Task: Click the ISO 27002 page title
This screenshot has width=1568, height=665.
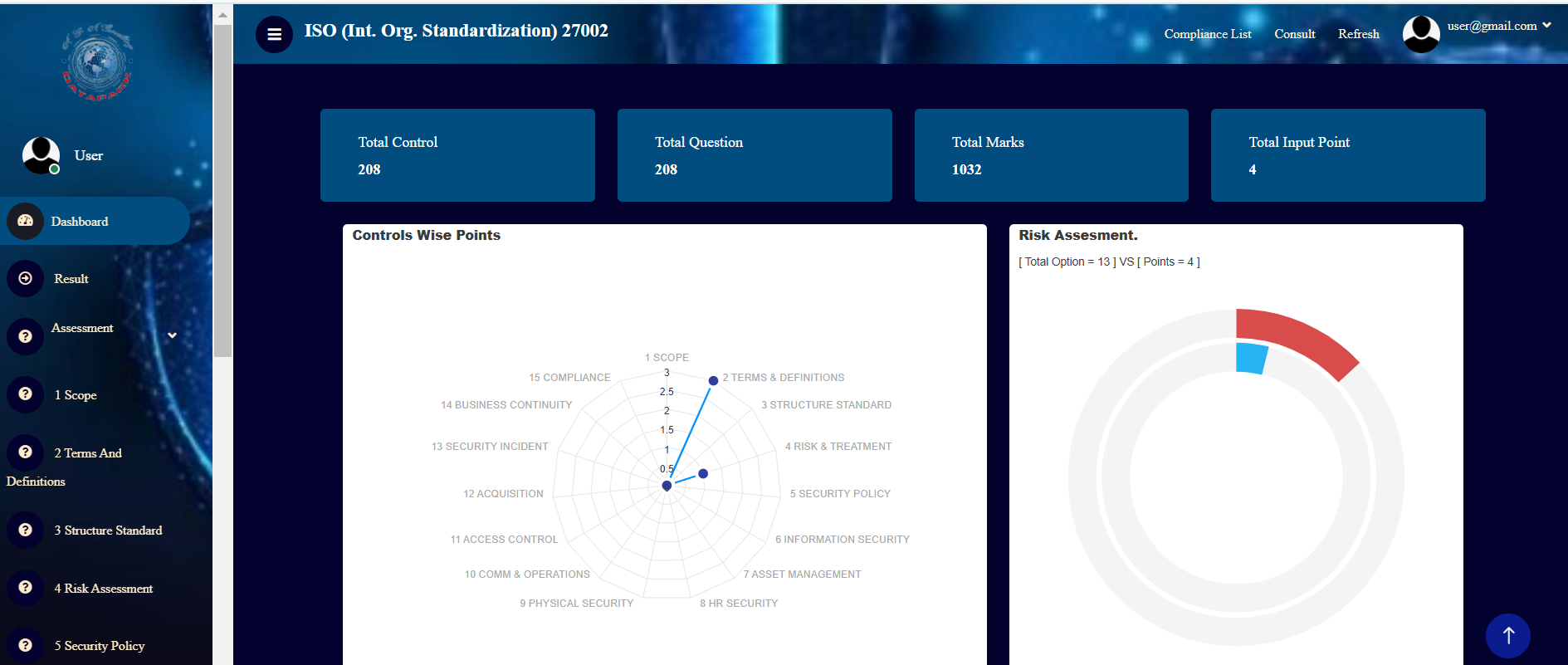Action: click(456, 31)
